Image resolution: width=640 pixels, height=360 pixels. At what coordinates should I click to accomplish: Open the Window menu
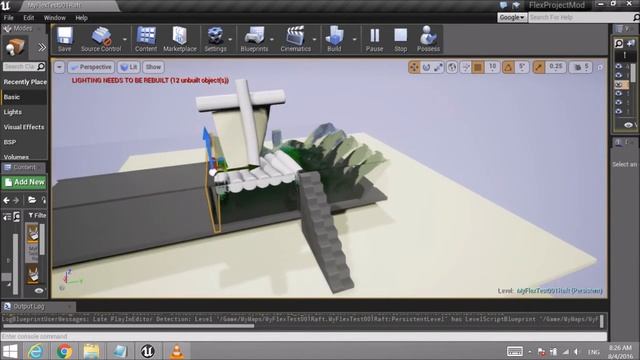(x=54, y=18)
